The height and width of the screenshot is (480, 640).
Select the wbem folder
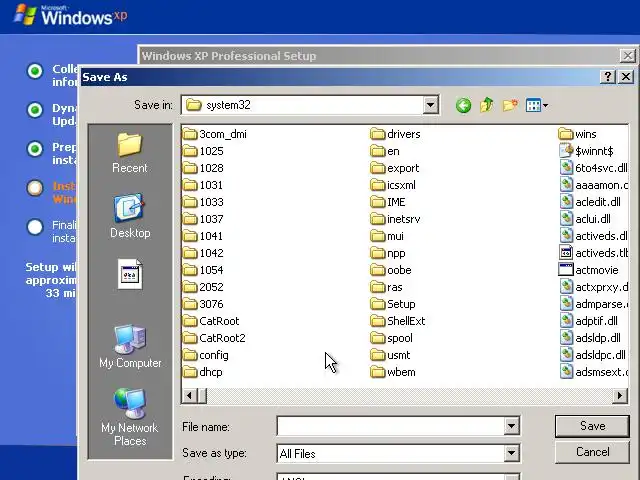click(393, 372)
